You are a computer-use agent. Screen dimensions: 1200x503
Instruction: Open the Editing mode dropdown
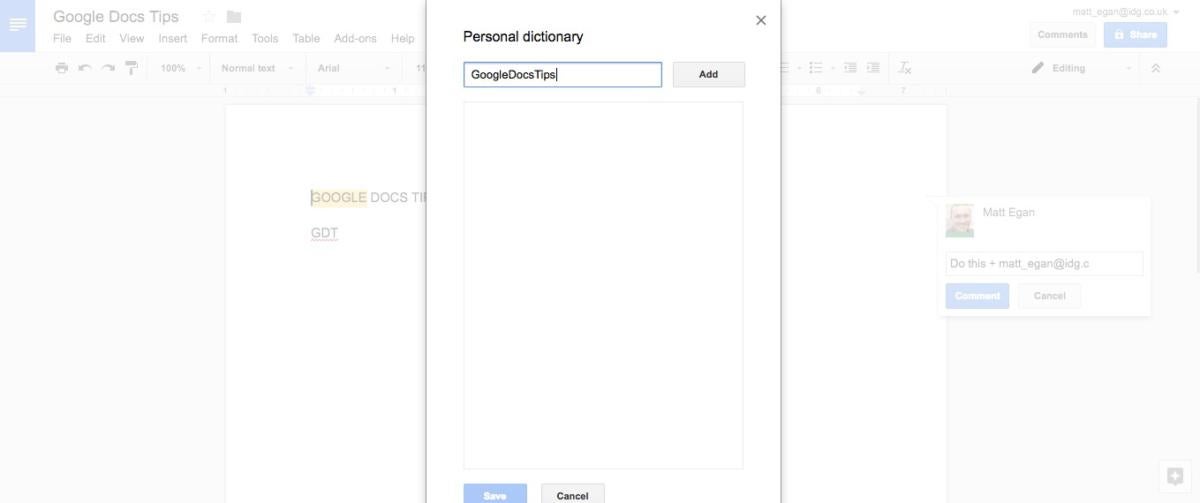click(x=1082, y=68)
